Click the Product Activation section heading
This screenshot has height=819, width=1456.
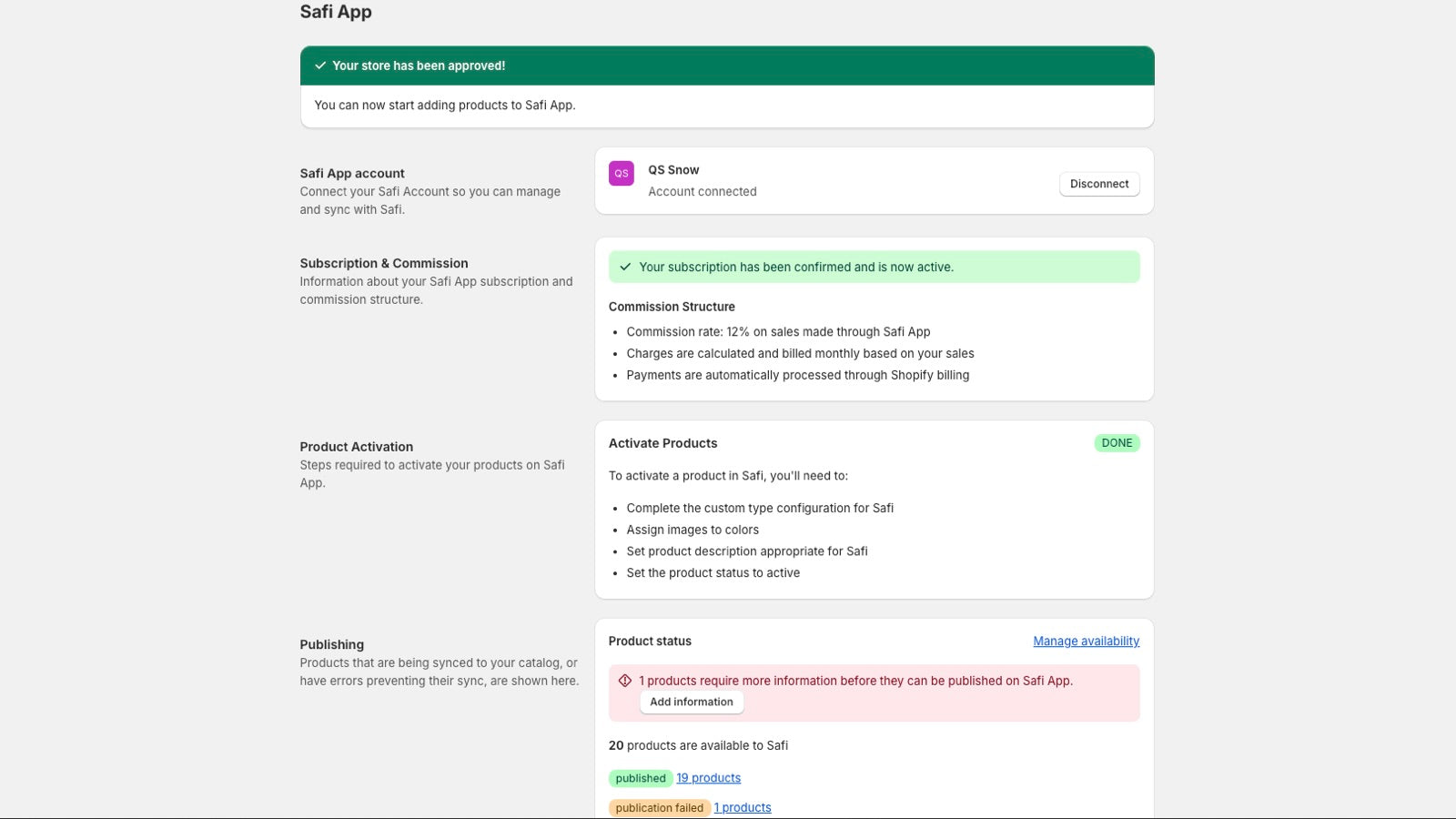point(357,447)
